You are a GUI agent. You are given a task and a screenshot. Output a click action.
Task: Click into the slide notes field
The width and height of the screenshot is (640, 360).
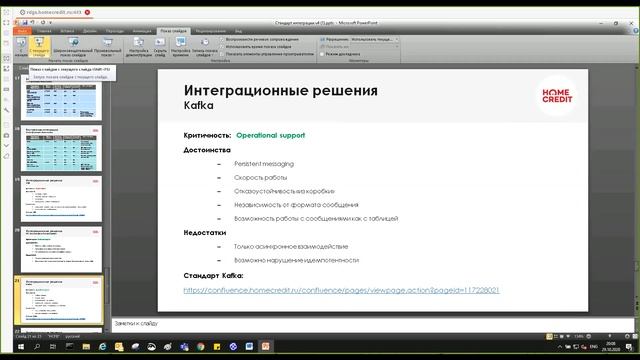(373, 324)
